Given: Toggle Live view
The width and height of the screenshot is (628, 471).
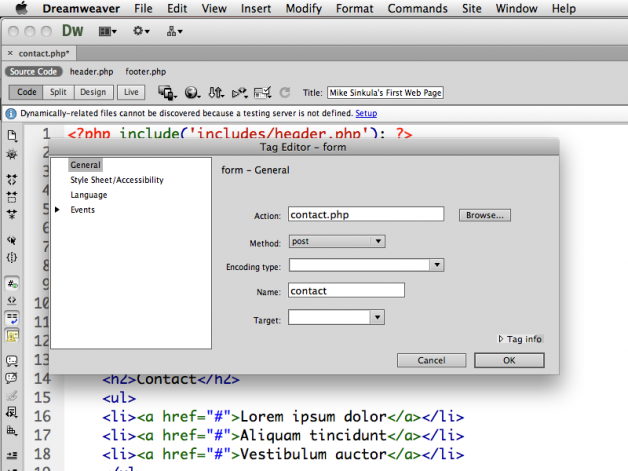Looking at the screenshot, I should point(131,92).
